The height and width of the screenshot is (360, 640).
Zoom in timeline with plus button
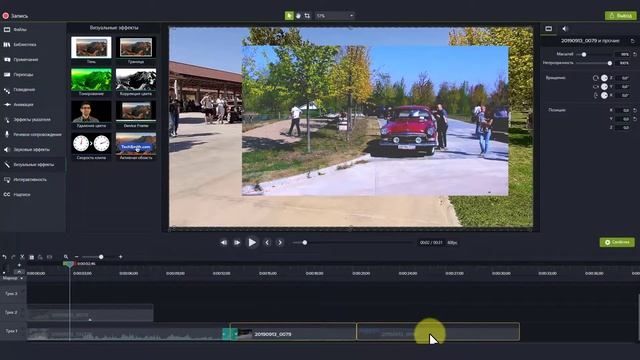(120, 257)
